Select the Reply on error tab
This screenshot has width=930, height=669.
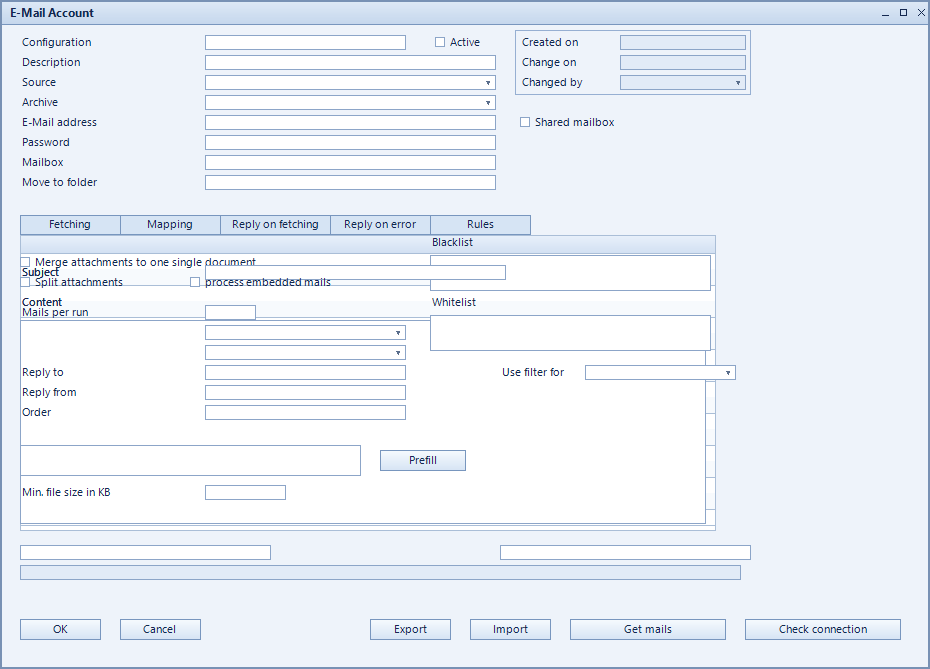pyautogui.click(x=380, y=225)
